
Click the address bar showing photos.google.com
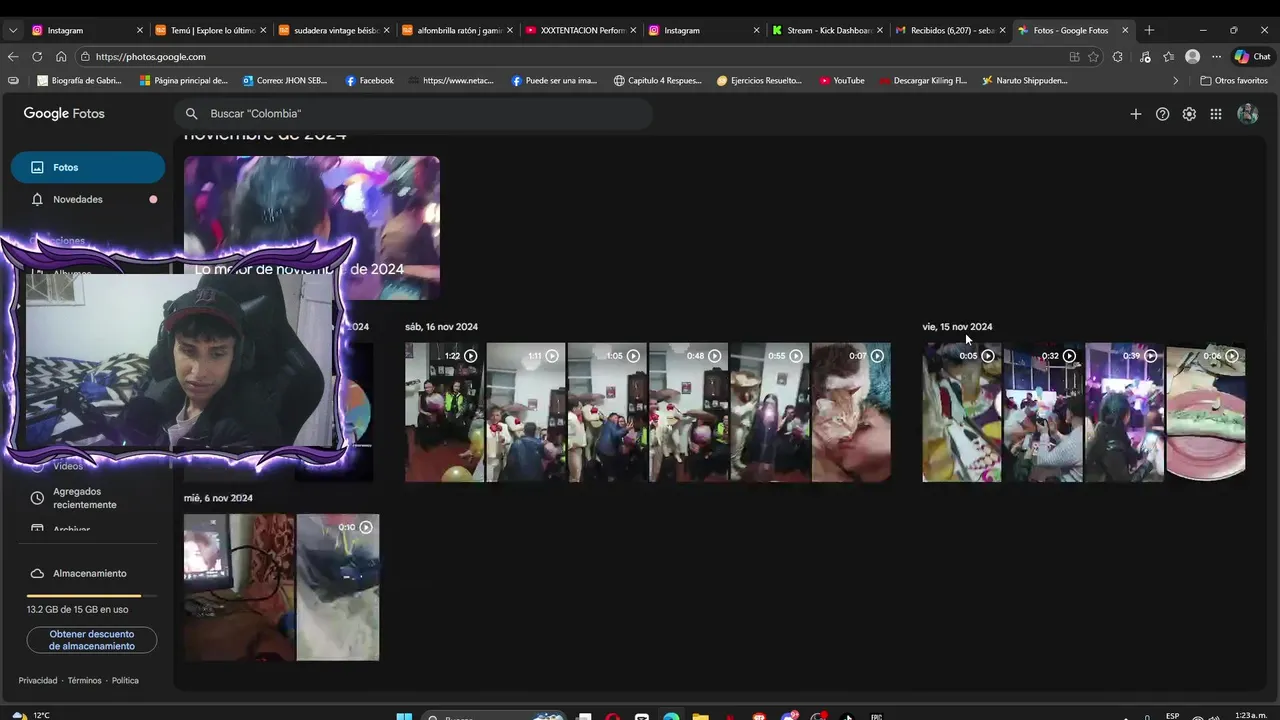pyautogui.click(x=570, y=57)
